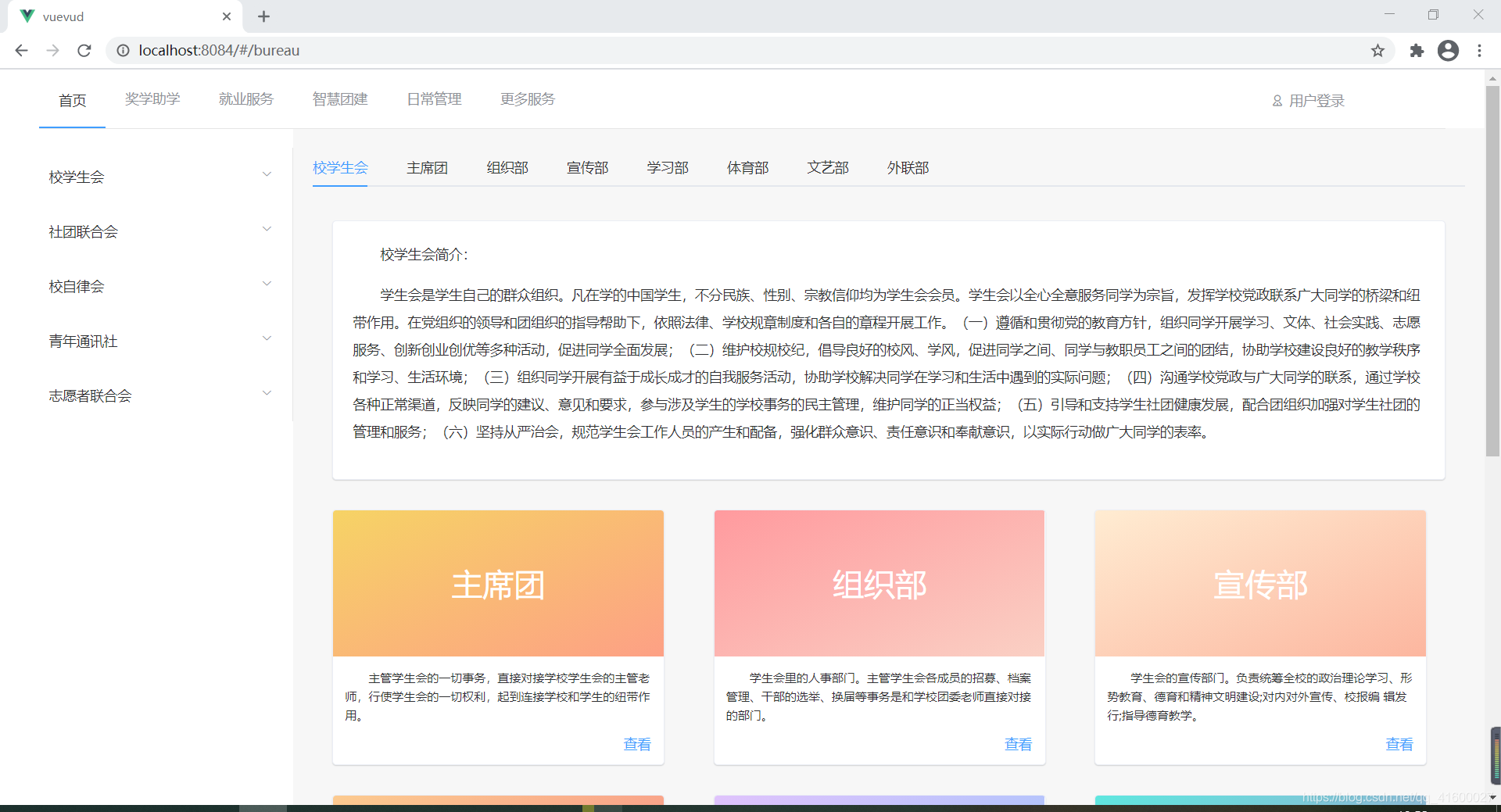Click the browser forward arrow
Viewport: 1501px width, 812px height.
click(x=52, y=50)
